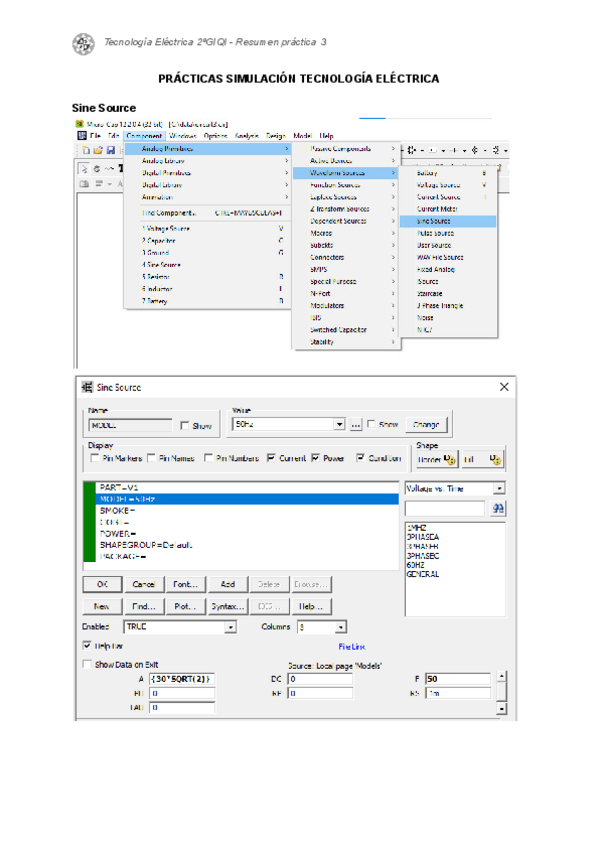Click the scrollbar up arrow beside F field

502,676
